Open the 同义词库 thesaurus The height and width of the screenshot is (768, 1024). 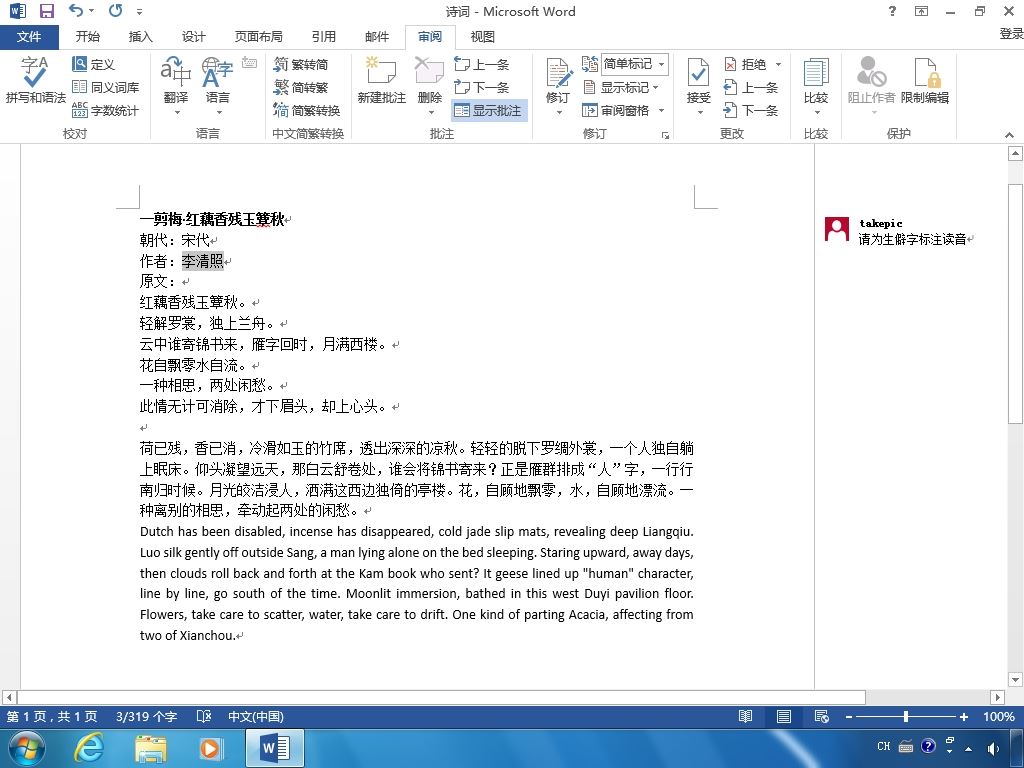pyautogui.click(x=105, y=87)
